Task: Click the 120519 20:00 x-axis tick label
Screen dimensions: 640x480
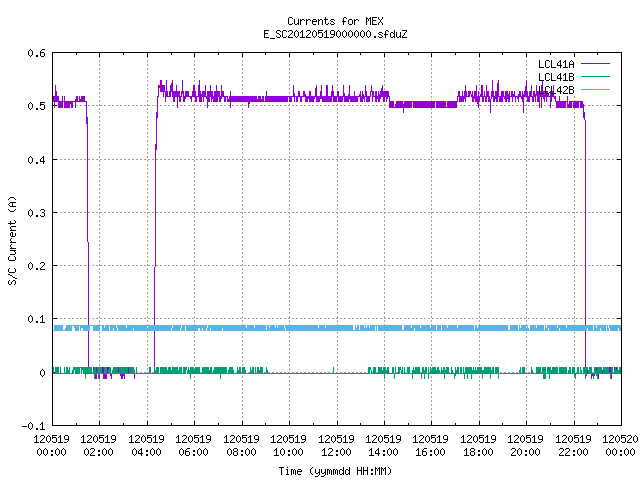Action: [526, 445]
